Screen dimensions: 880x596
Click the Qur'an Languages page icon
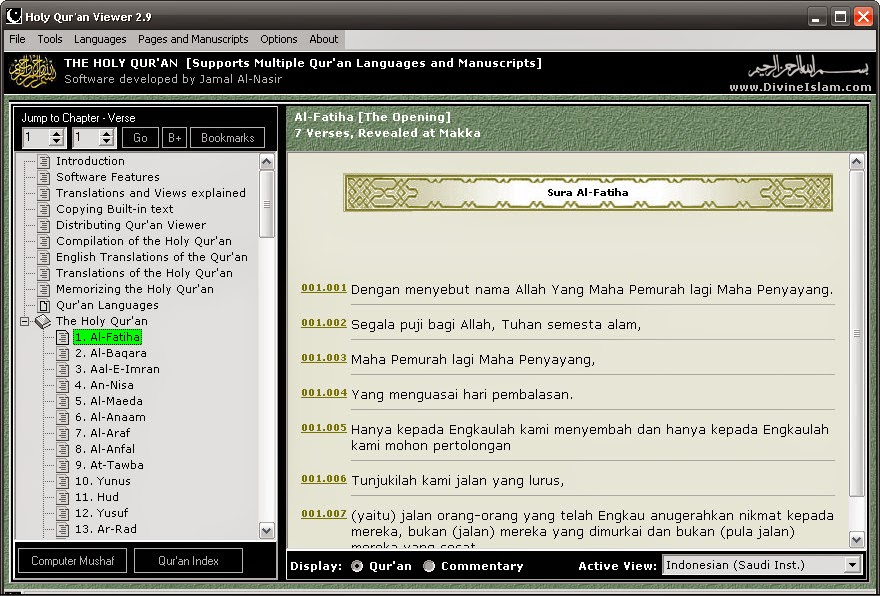click(43, 306)
